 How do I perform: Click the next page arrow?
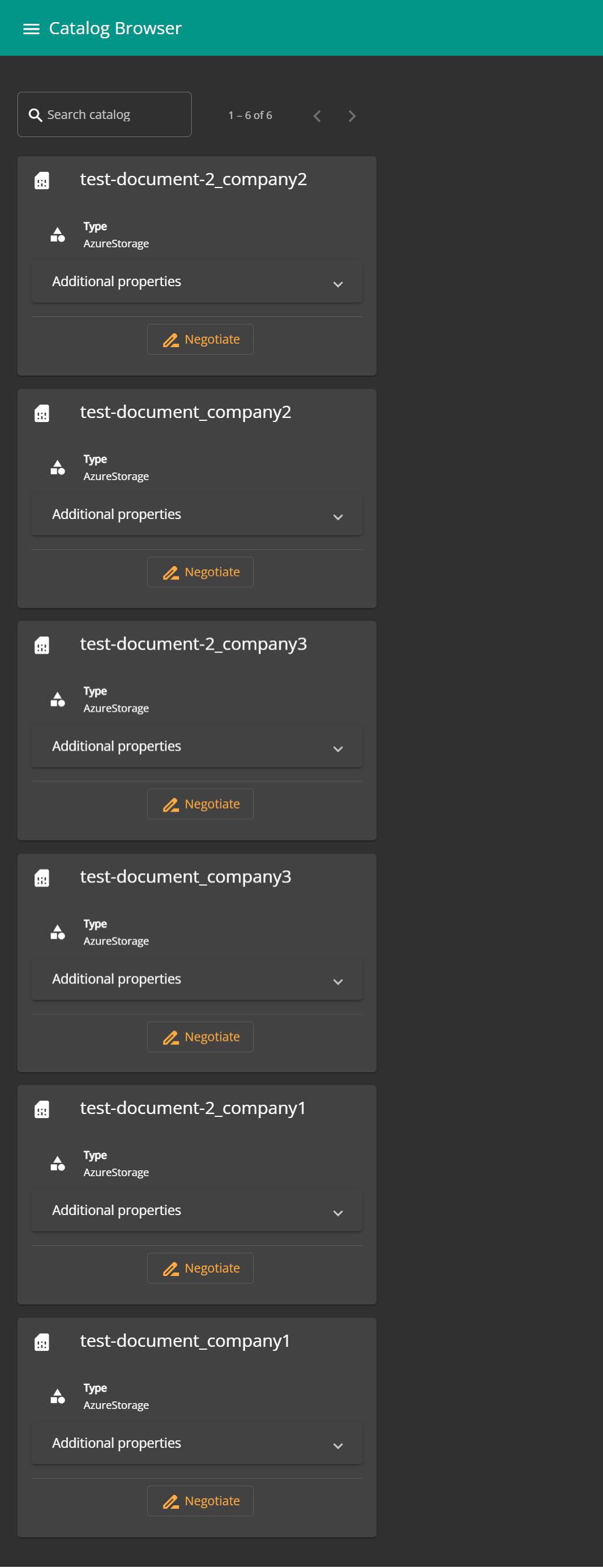[351, 116]
